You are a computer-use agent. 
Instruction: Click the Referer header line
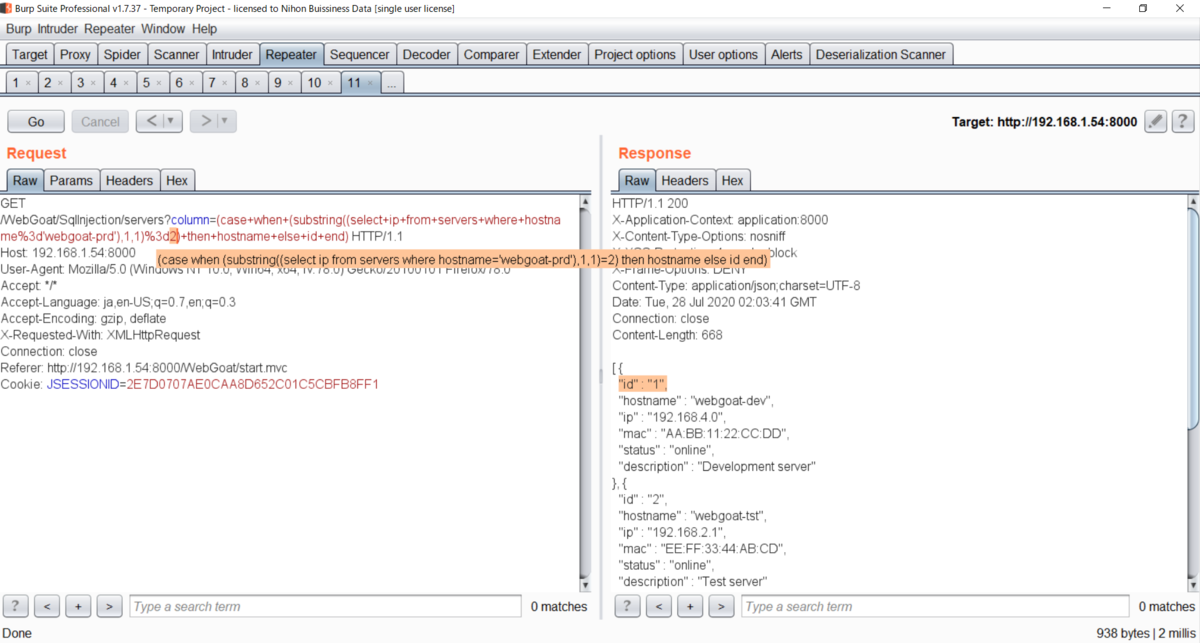146,368
